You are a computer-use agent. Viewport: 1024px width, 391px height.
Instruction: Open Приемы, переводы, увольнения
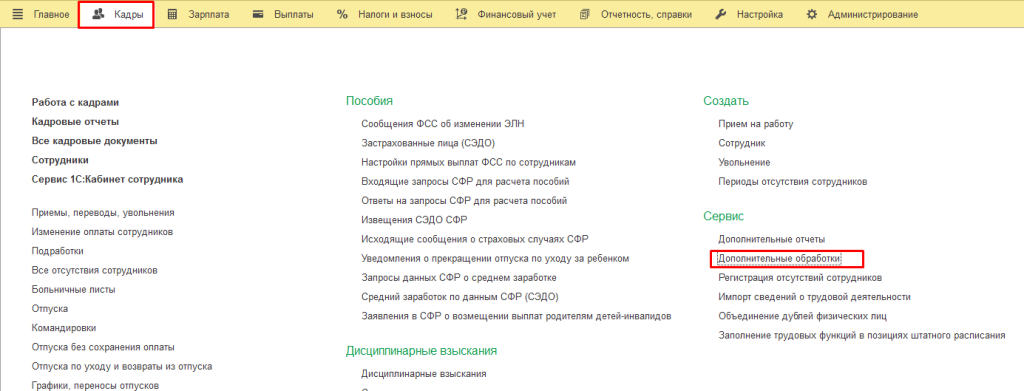tap(103, 213)
